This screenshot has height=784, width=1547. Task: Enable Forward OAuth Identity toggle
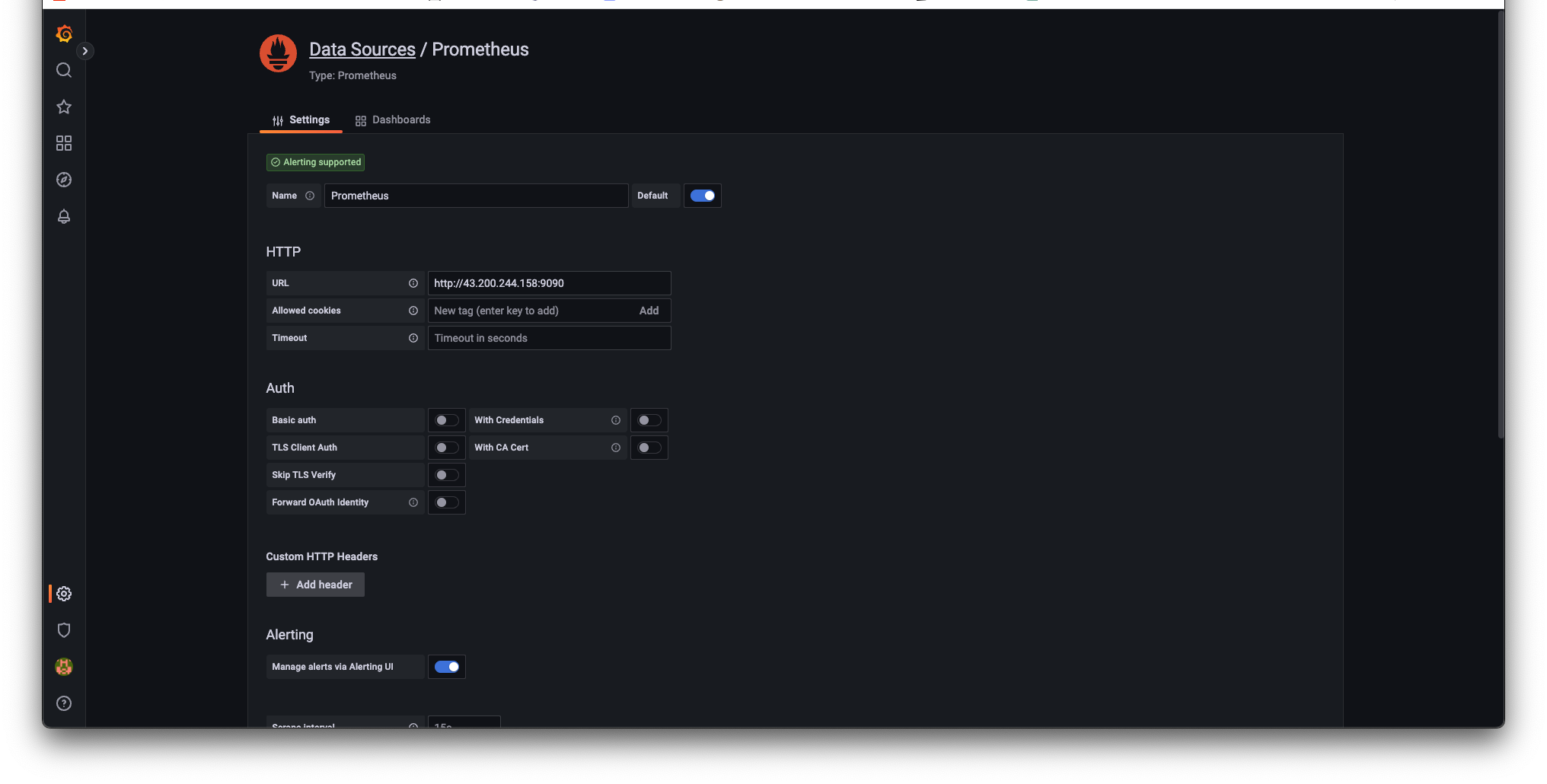click(x=447, y=502)
